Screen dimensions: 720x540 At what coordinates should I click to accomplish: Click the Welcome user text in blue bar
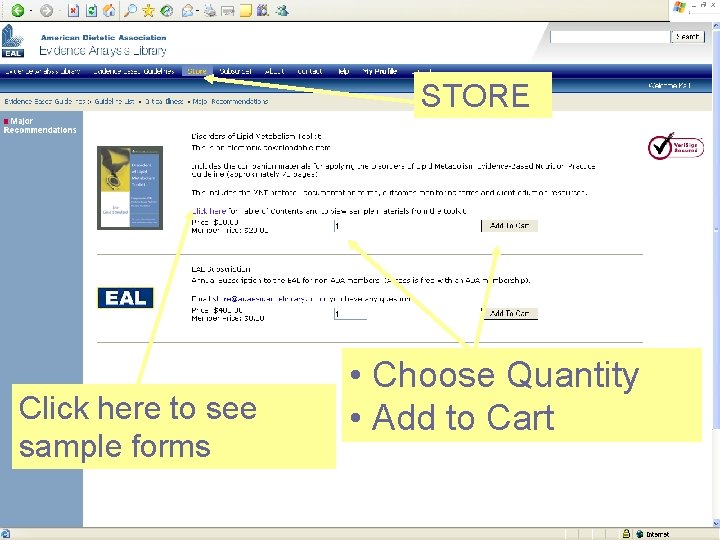(x=669, y=85)
